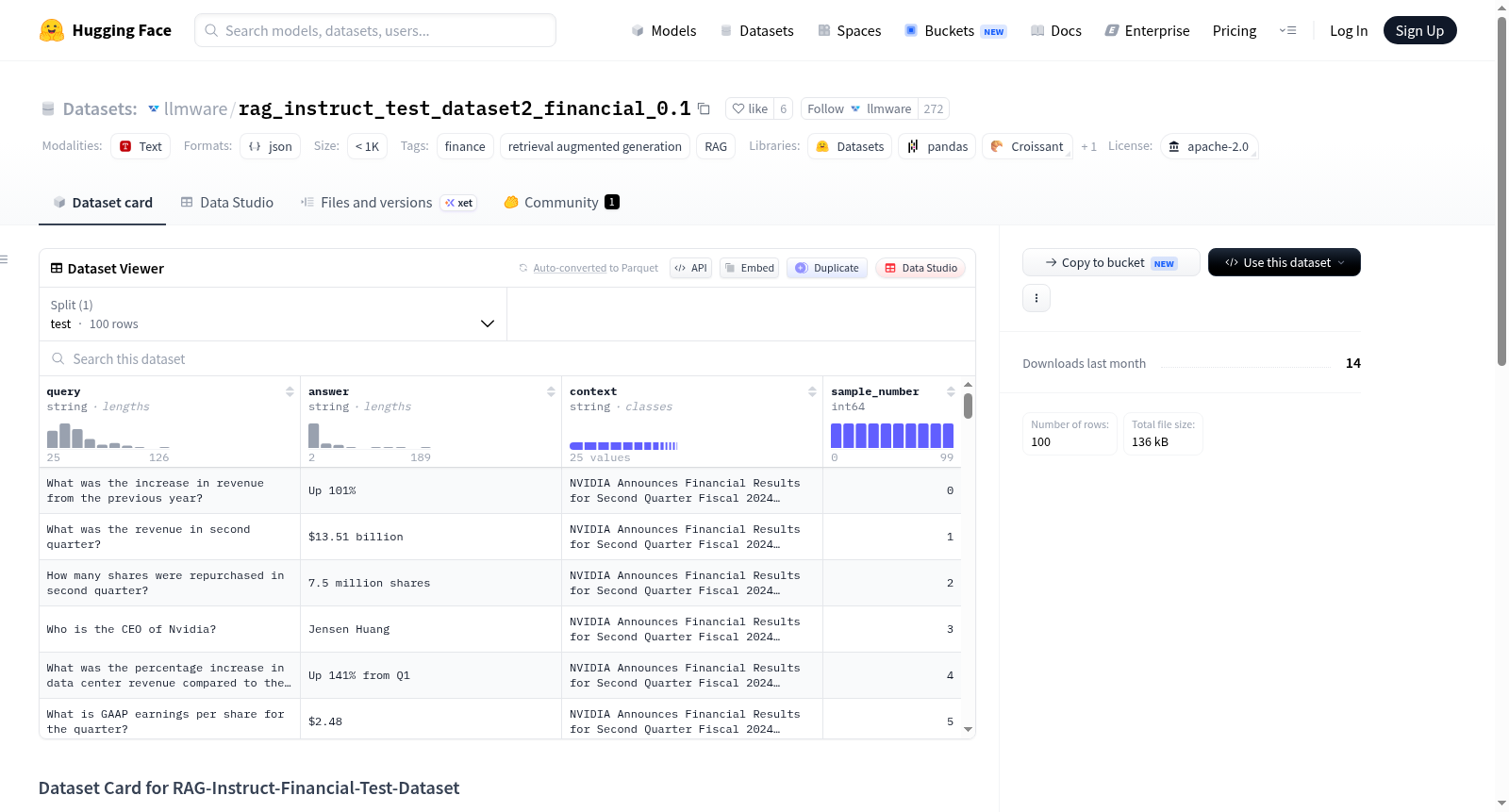
Task: Duplicate the dataset viewer
Action: 827,268
